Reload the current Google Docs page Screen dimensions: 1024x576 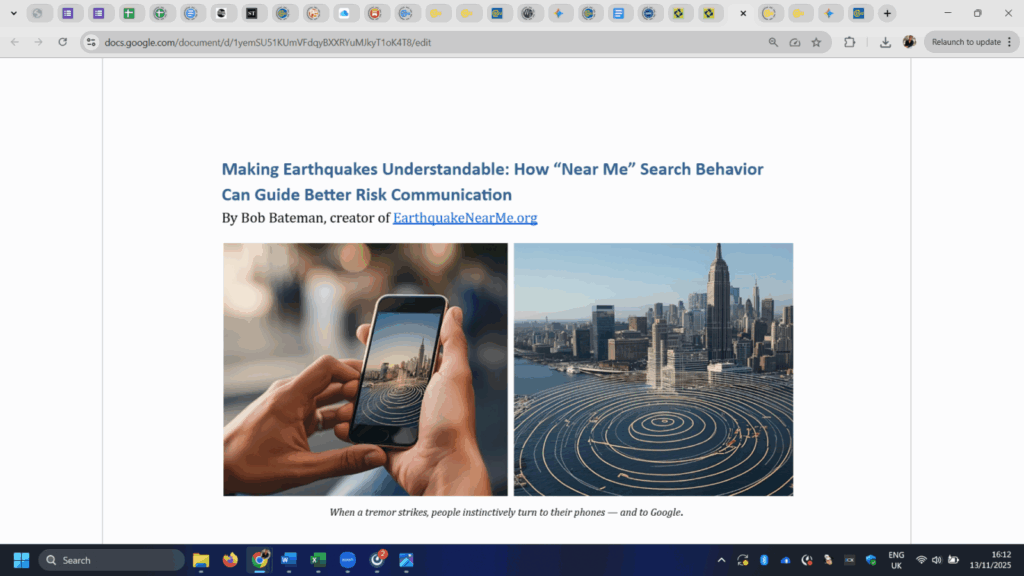click(63, 42)
